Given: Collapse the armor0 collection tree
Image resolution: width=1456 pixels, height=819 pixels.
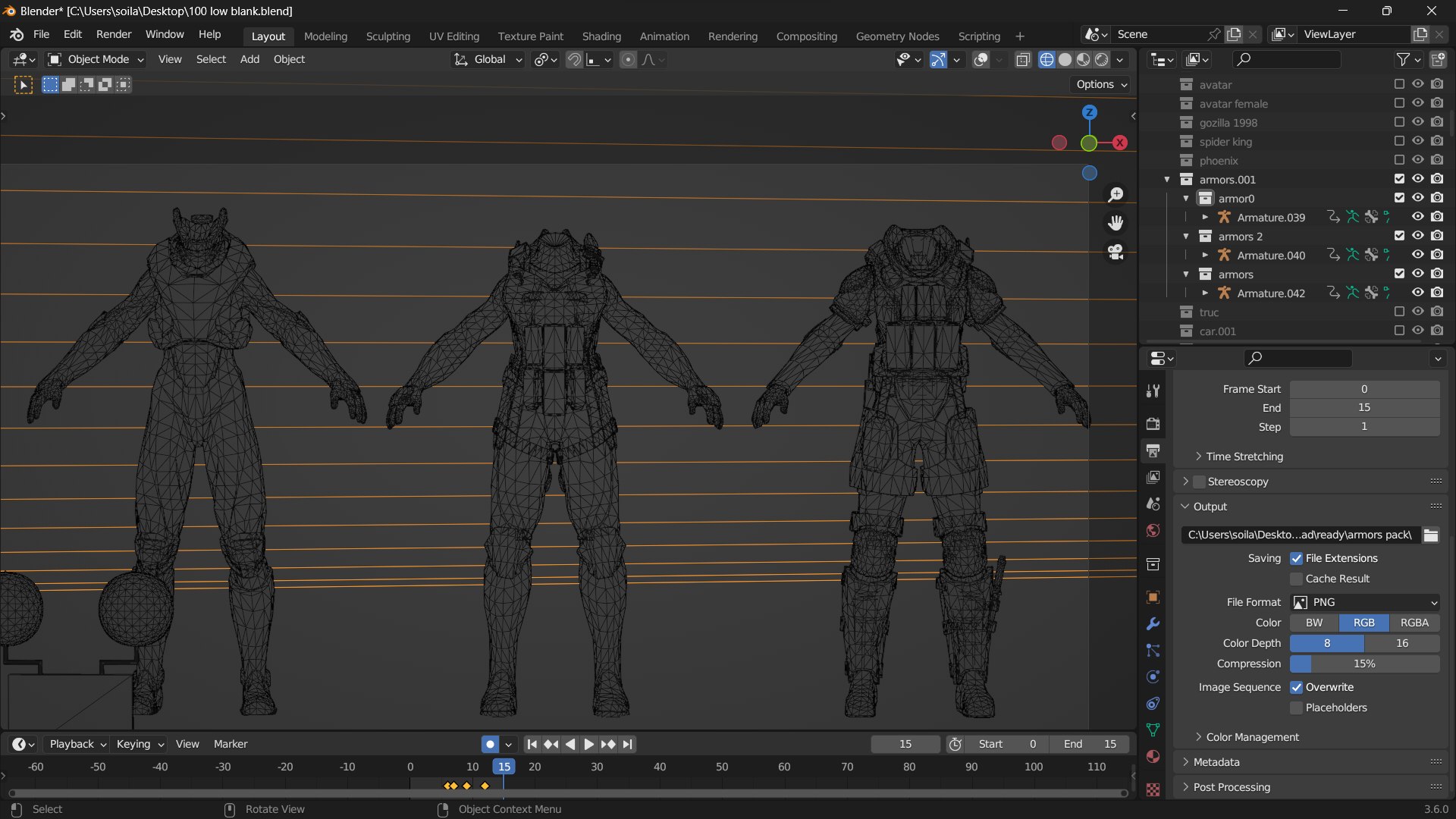Looking at the screenshot, I should pyautogui.click(x=1186, y=198).
